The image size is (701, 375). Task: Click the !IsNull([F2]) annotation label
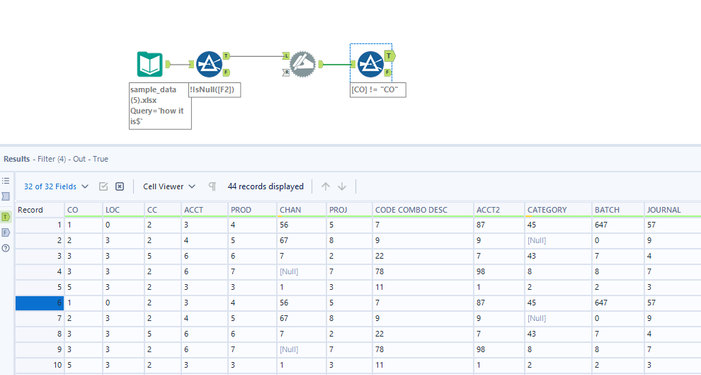coord(215,89)
